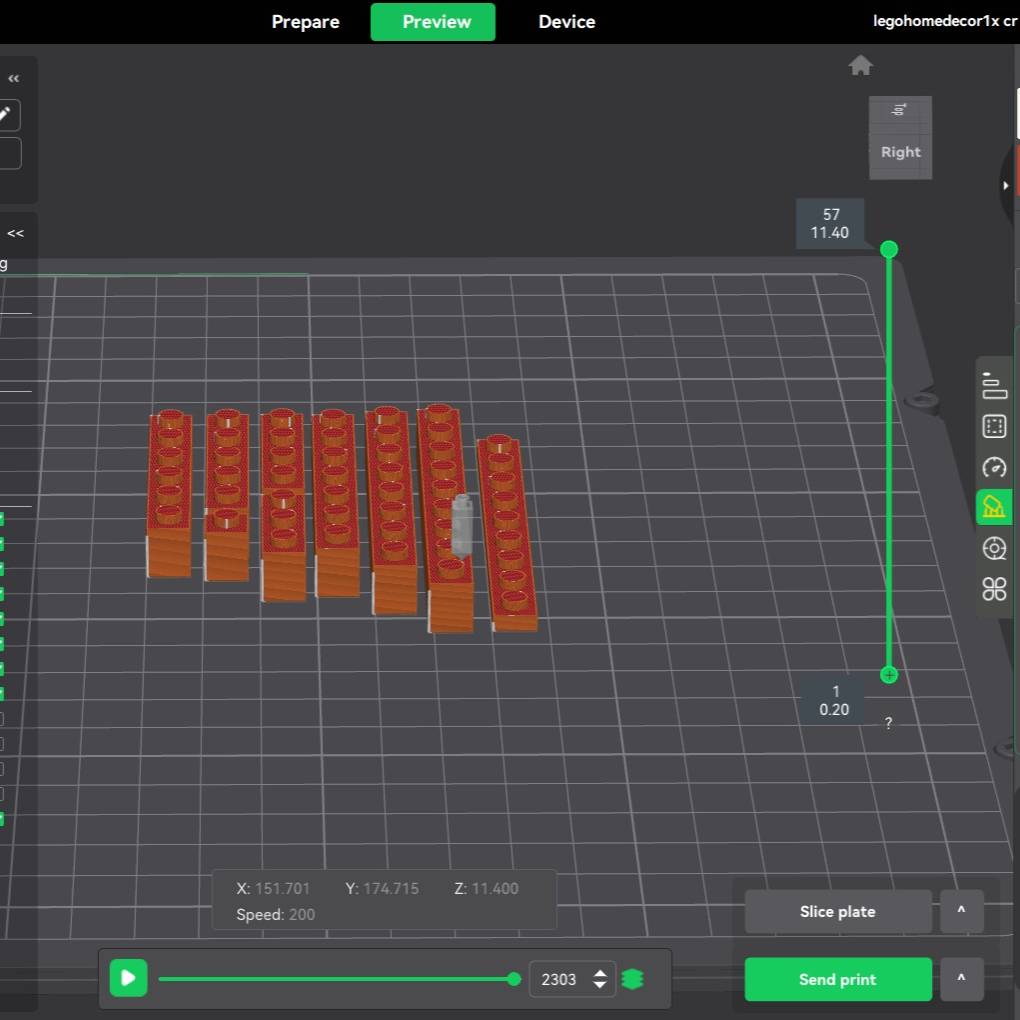This screenshot has height=1020, width=1020.
Task: Click the dashed-square icon in right toolbar
Action: (994, 427)
